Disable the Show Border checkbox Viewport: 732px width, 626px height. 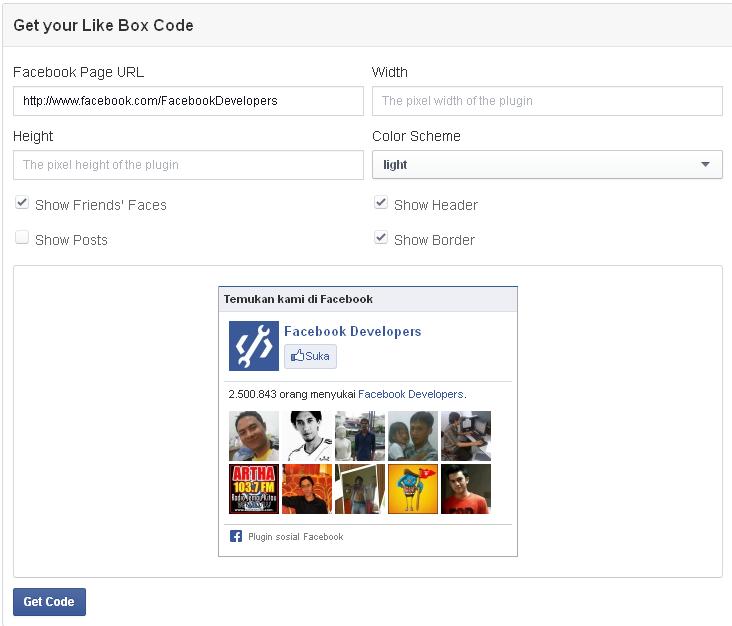tap(381, 238)
